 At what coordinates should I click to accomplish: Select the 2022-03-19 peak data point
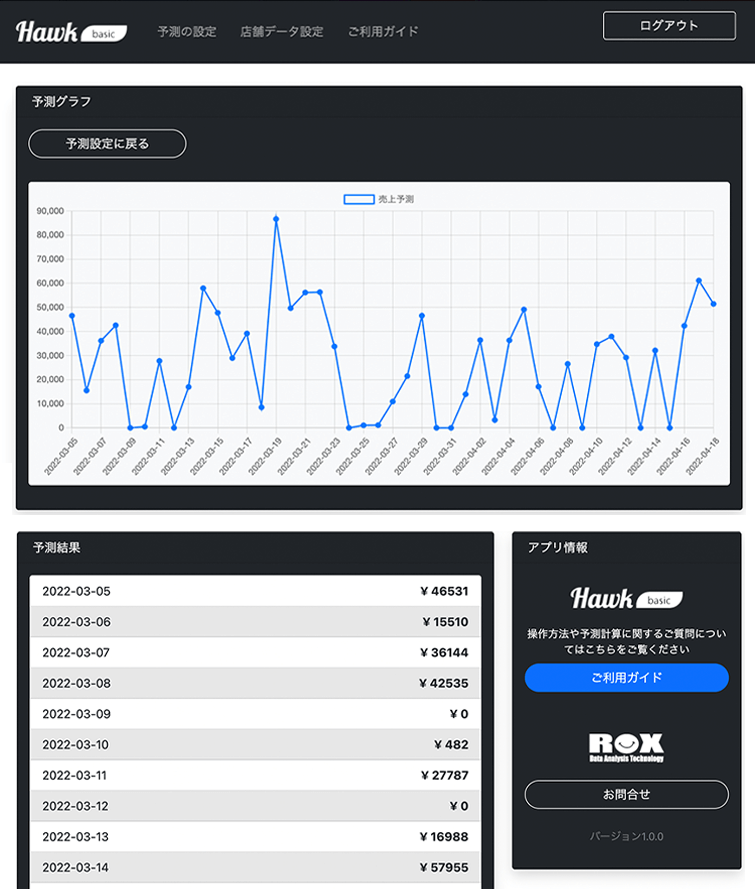pyautogui.click(x=276, y=219)
